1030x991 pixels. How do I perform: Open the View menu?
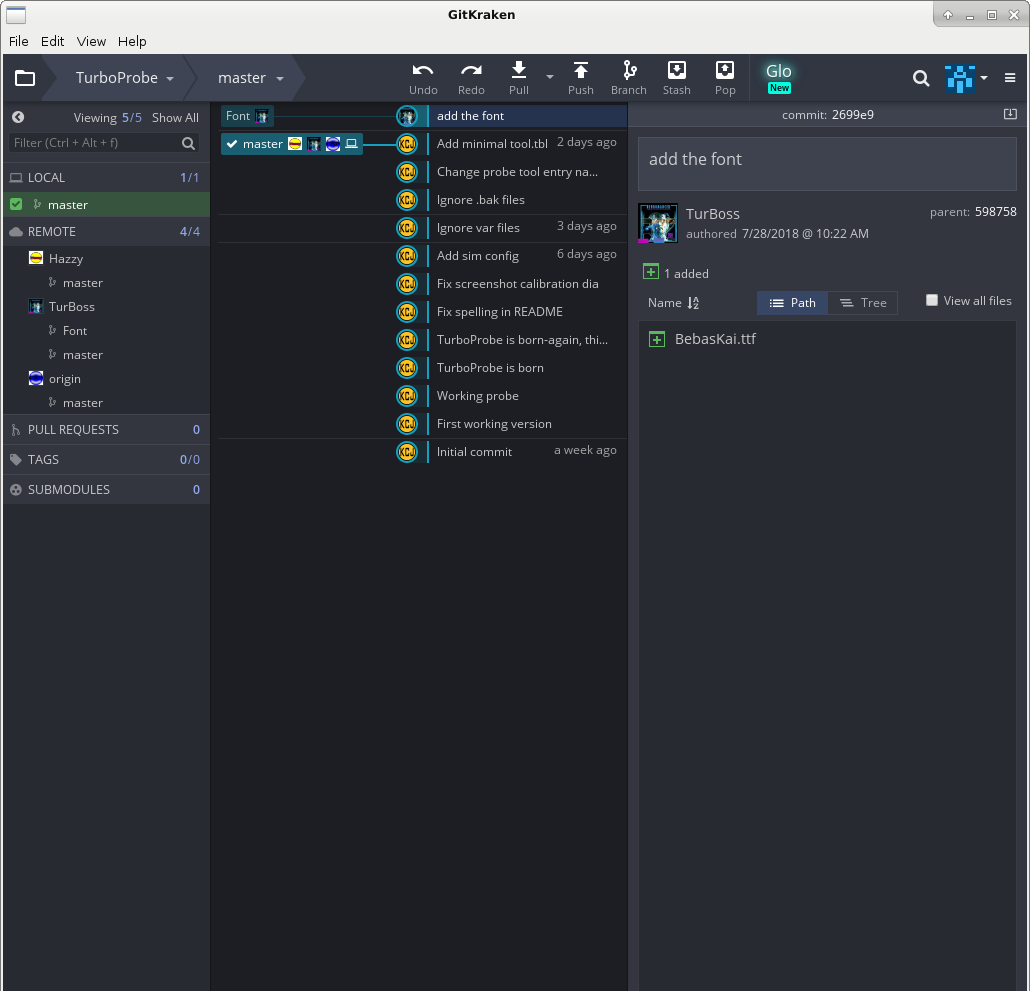click(x=91, y=41)
